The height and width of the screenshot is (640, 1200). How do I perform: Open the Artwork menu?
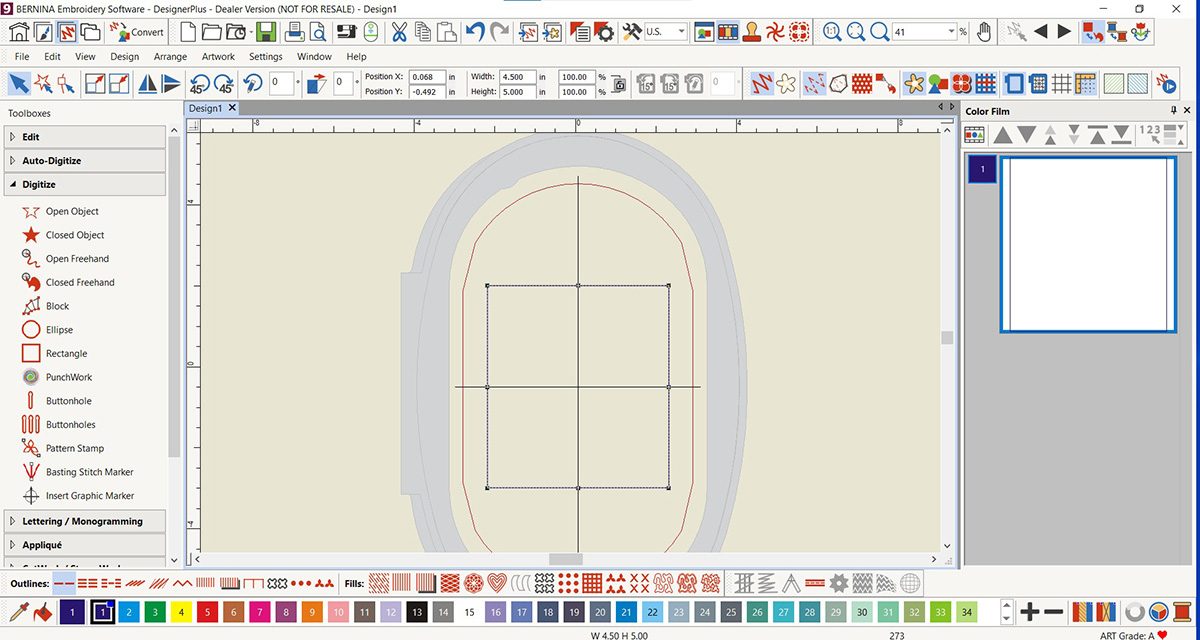click(x=218, y=57)
